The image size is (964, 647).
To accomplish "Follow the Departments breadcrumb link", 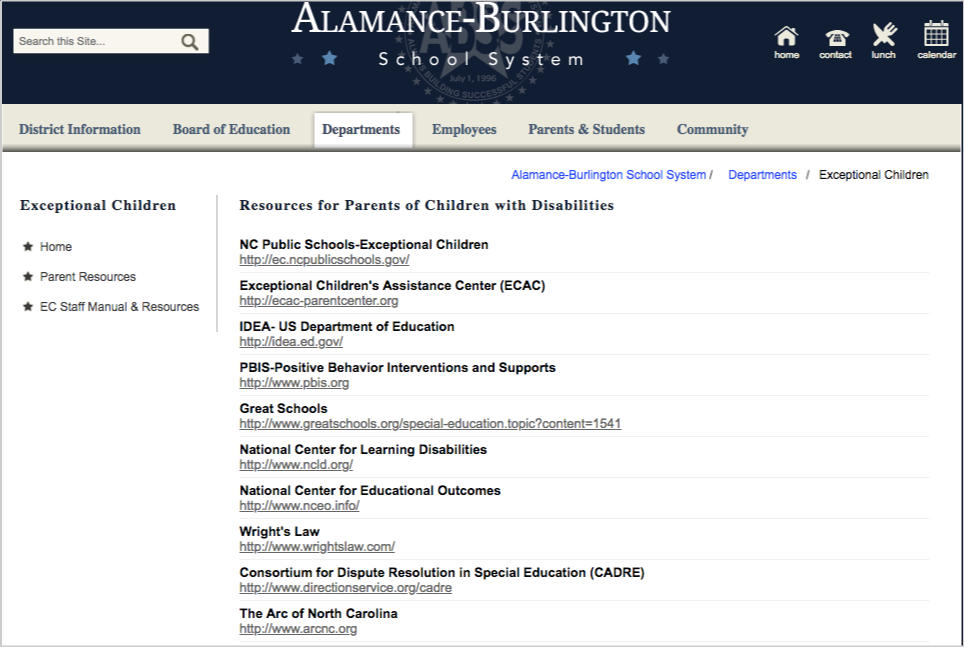I will (762, 175).
